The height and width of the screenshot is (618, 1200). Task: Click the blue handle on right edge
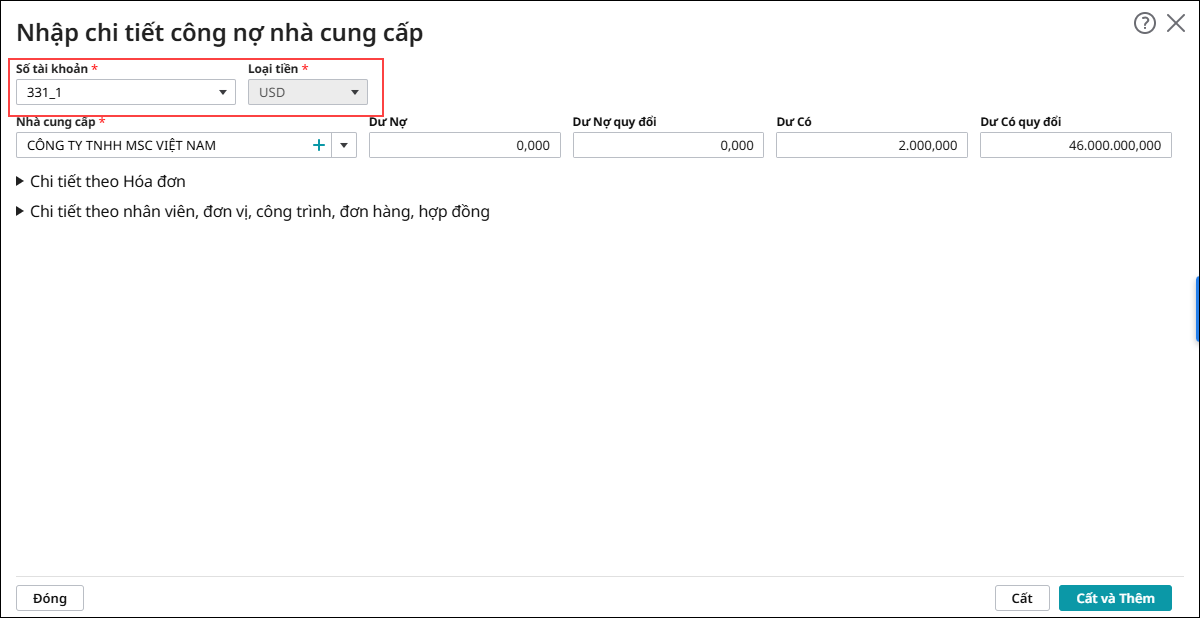coord(1197,309)
